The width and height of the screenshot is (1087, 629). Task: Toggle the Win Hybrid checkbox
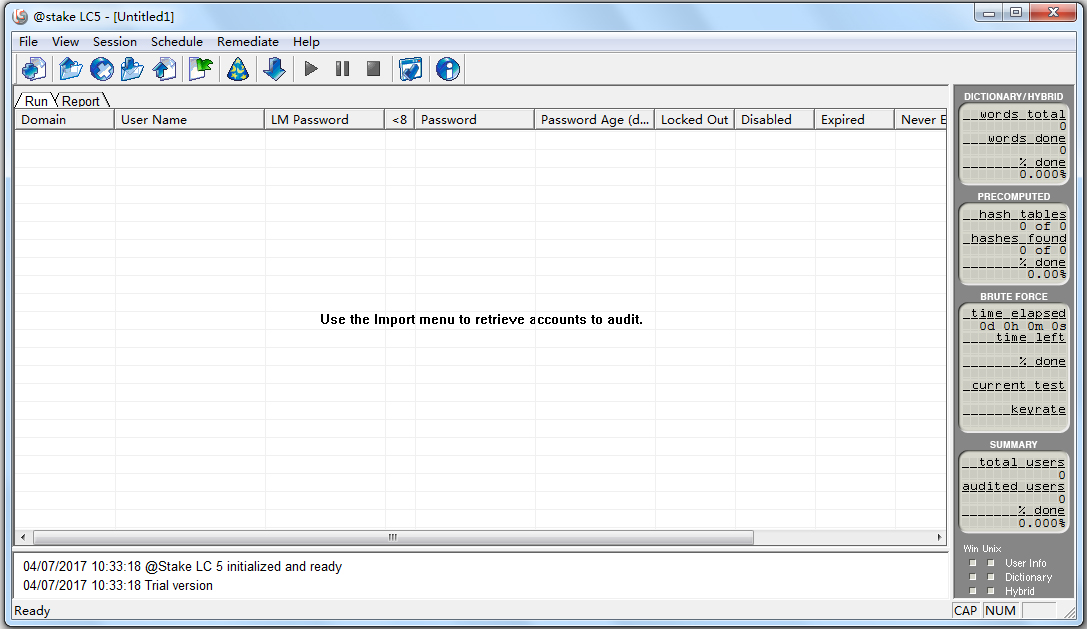973,591
